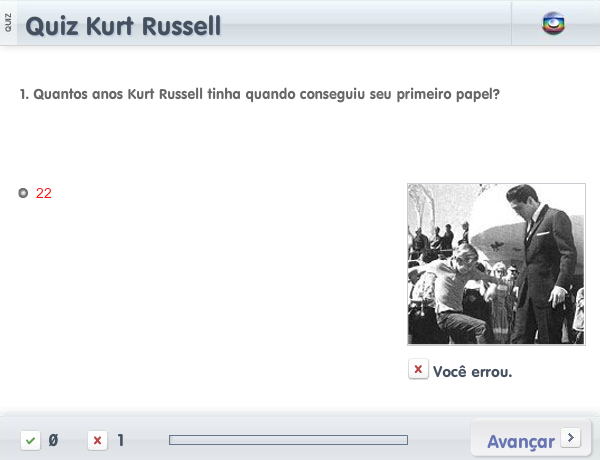The width and height of the screenshot is (600, 460).
Task: Click the red X icon beside Você errou
Action: pos(418,369)
